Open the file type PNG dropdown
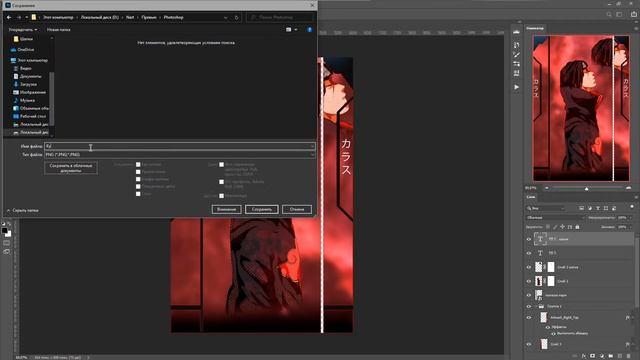This screenshot has width=640, height=360. [312, 155]
